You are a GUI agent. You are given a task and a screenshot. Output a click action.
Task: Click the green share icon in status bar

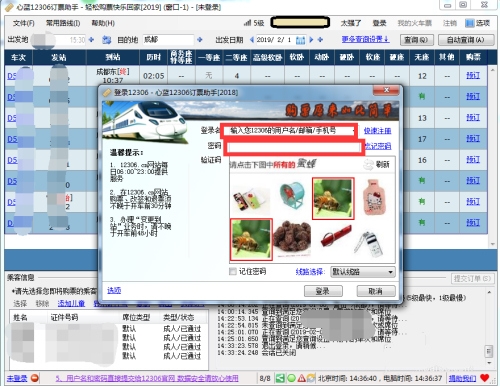click(280, 378)
